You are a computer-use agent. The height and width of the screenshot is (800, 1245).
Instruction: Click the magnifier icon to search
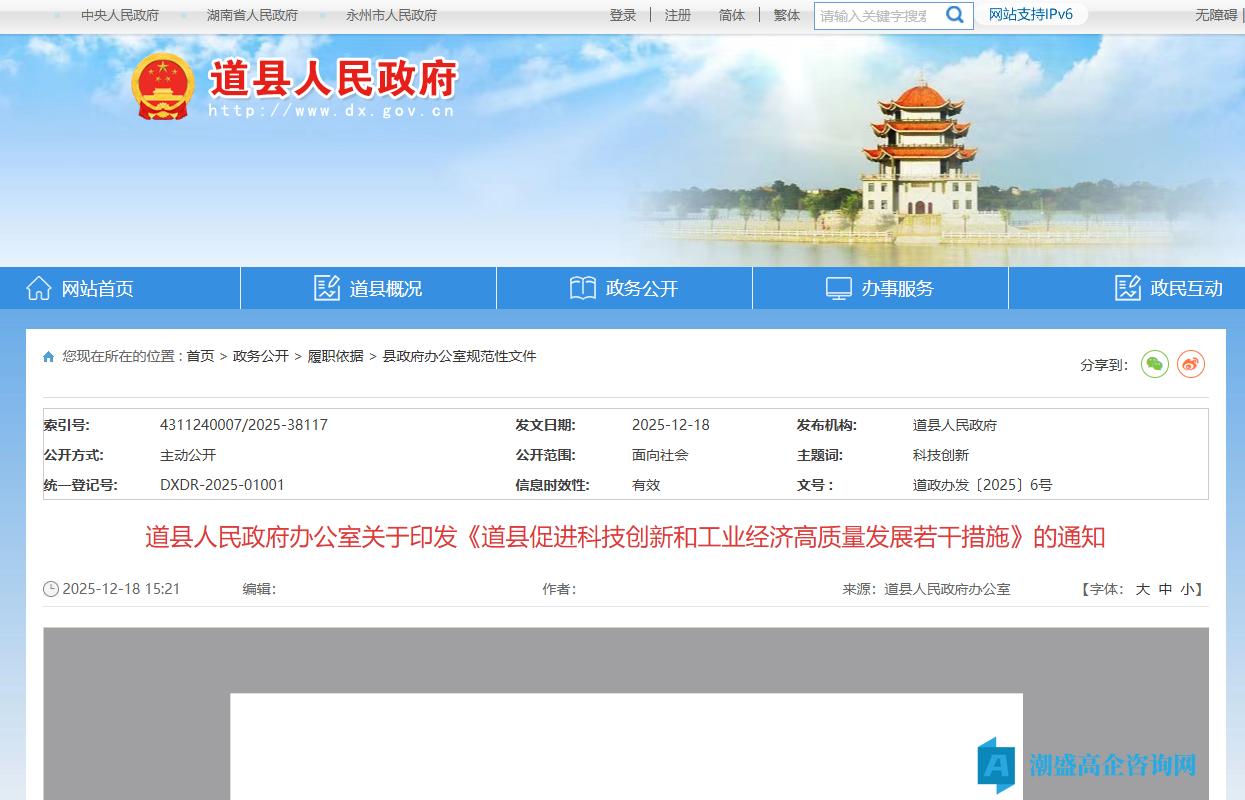tap(954, 15)
